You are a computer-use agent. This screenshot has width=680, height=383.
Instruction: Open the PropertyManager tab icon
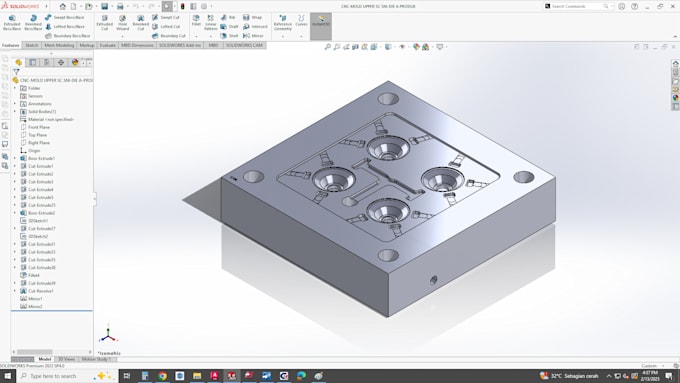[x=33, y=62]
